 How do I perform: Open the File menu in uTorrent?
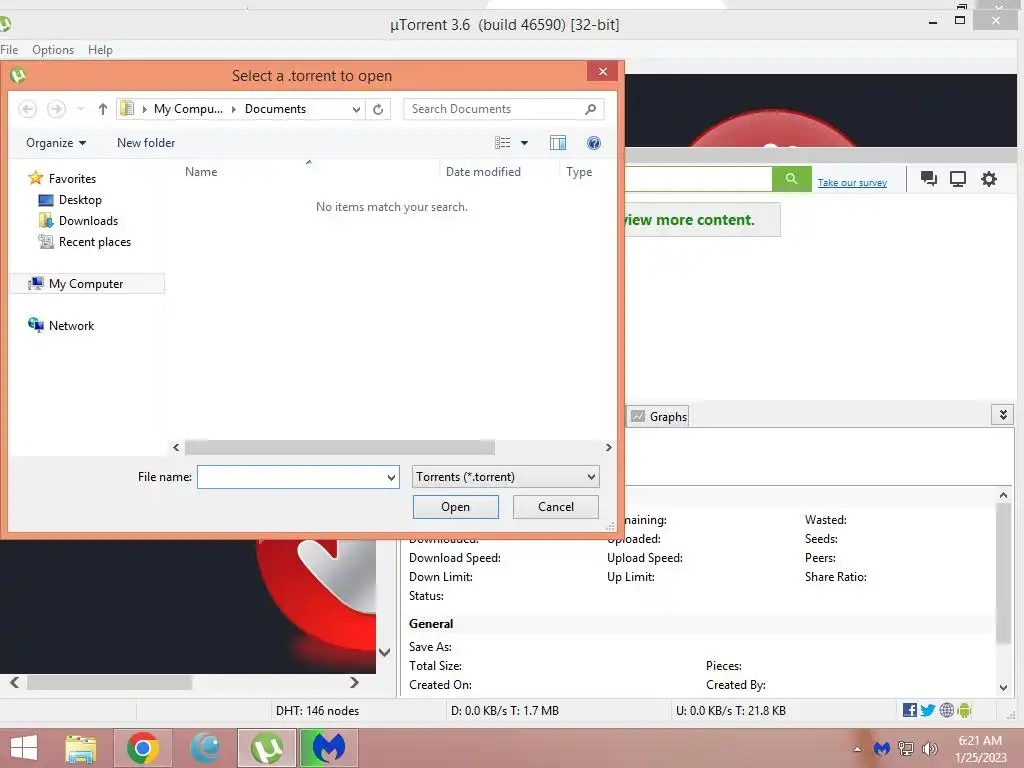coord(9,50)
